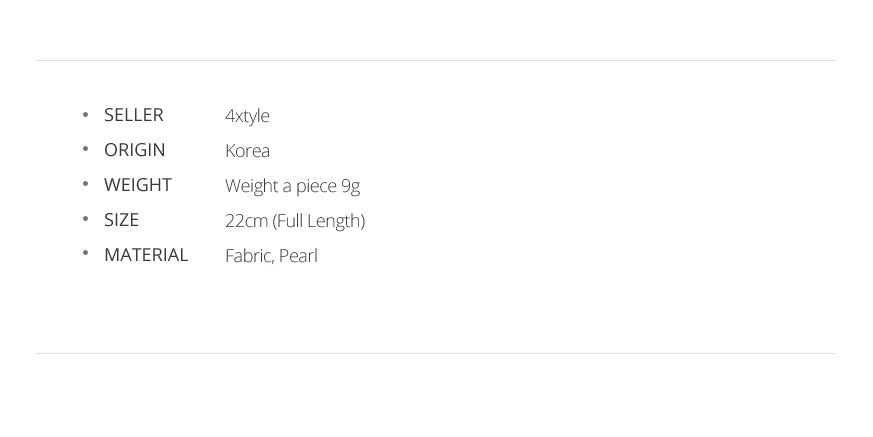Click the bottom horizontal divider line
This screenshot has width=873, height=437.
(x=435, y=353)
